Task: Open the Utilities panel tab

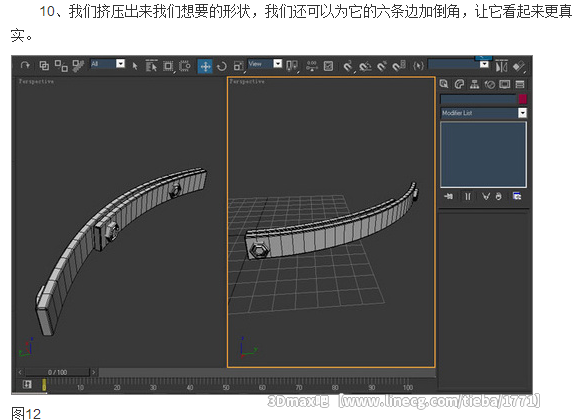Action: 520,84
